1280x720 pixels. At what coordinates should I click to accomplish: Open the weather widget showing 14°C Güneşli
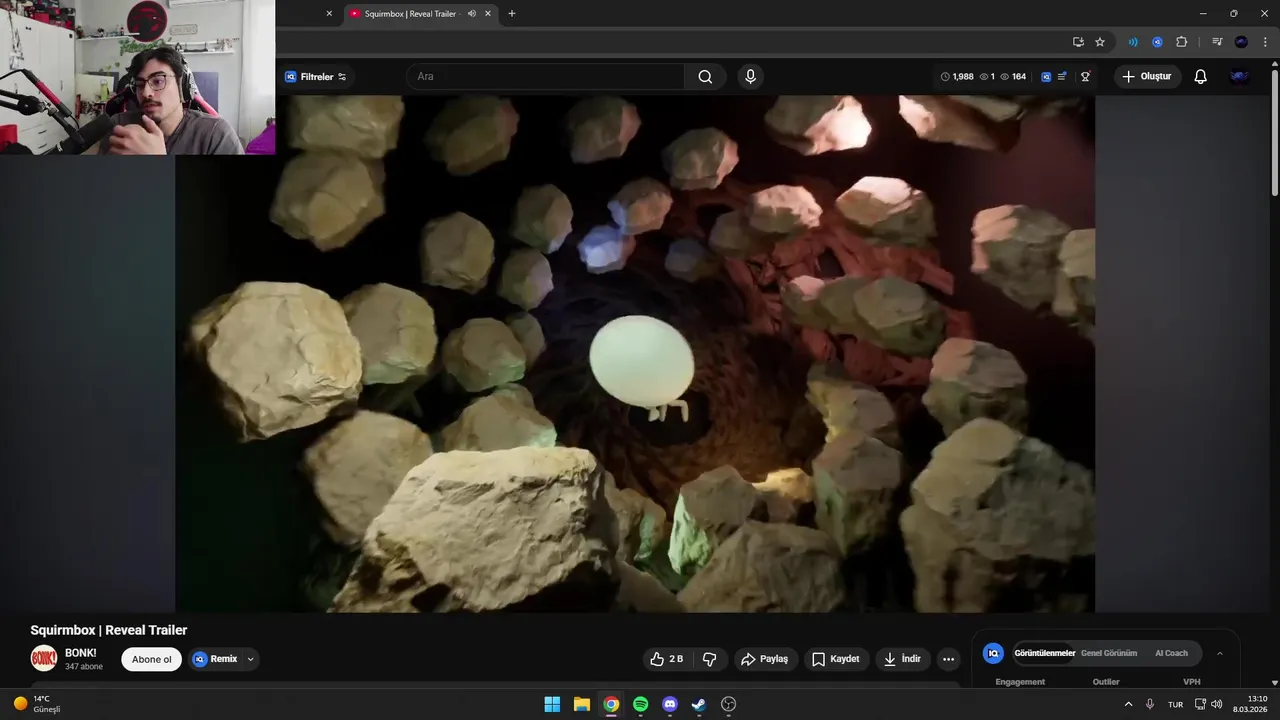click(39, 704)
